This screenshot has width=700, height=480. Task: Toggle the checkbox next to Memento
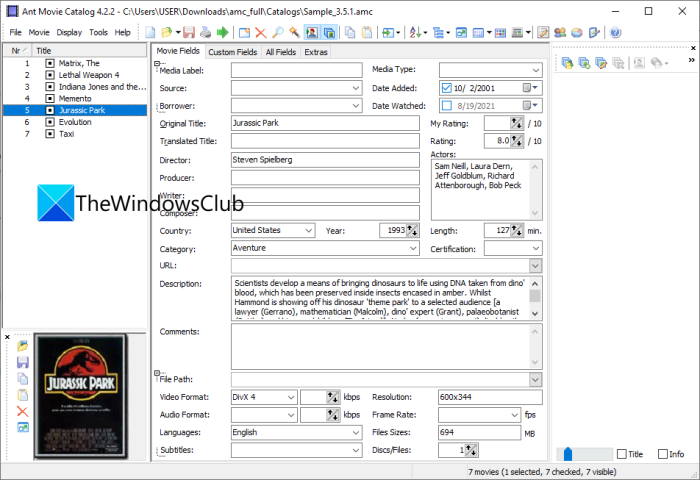(50, 98)
